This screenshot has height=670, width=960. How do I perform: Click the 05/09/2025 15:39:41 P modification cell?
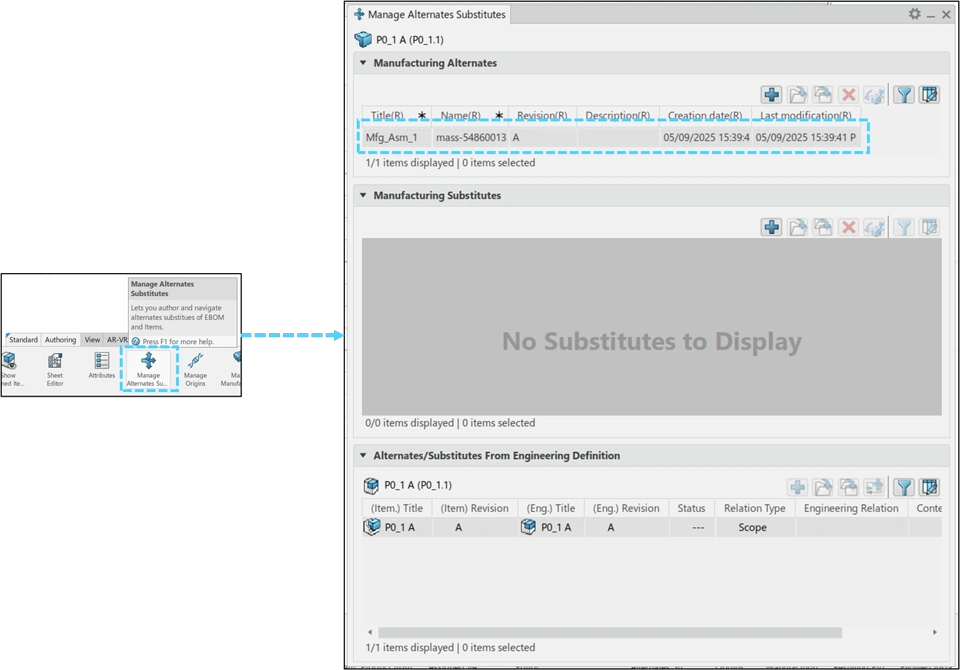(807, 137)
